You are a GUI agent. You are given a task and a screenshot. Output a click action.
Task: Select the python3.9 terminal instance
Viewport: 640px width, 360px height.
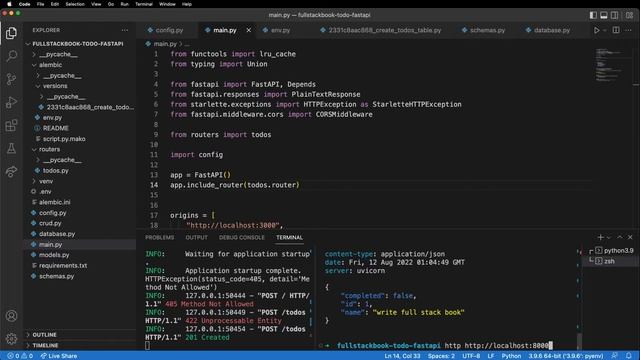tap(614, 251)
